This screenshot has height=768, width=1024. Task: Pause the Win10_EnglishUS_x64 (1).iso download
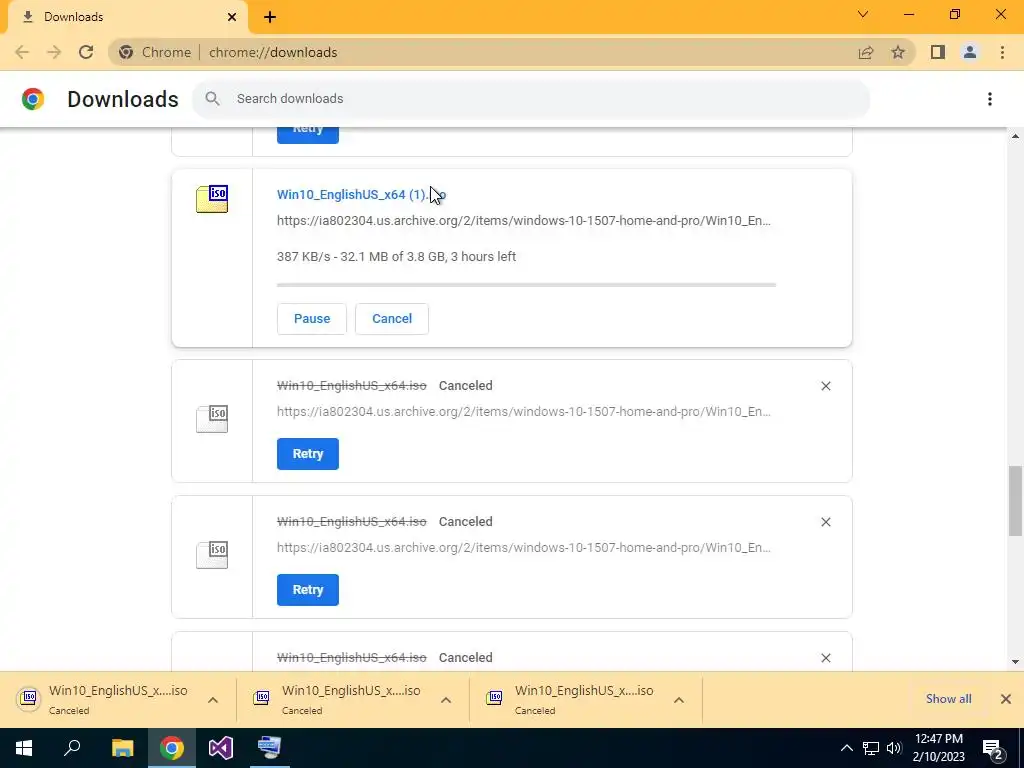tap(312, 319)
